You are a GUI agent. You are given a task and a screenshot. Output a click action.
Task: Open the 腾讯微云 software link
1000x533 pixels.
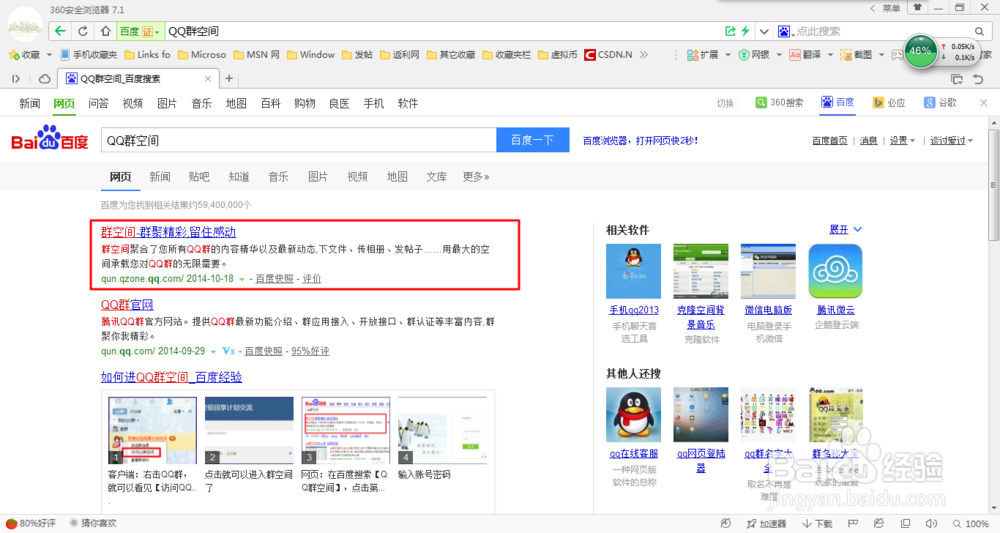click(x=835, y=310)
